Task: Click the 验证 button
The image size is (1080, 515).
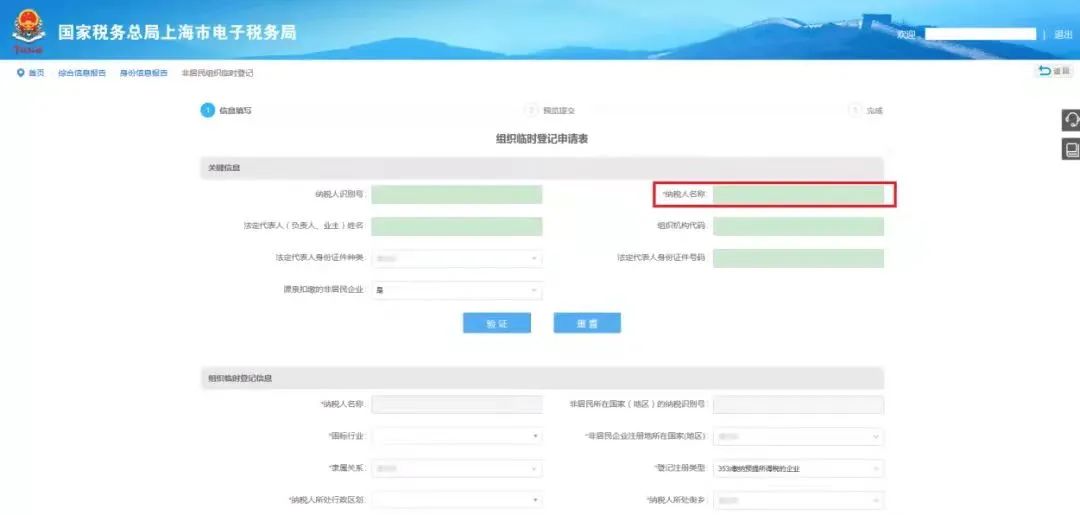Action: 497,323
